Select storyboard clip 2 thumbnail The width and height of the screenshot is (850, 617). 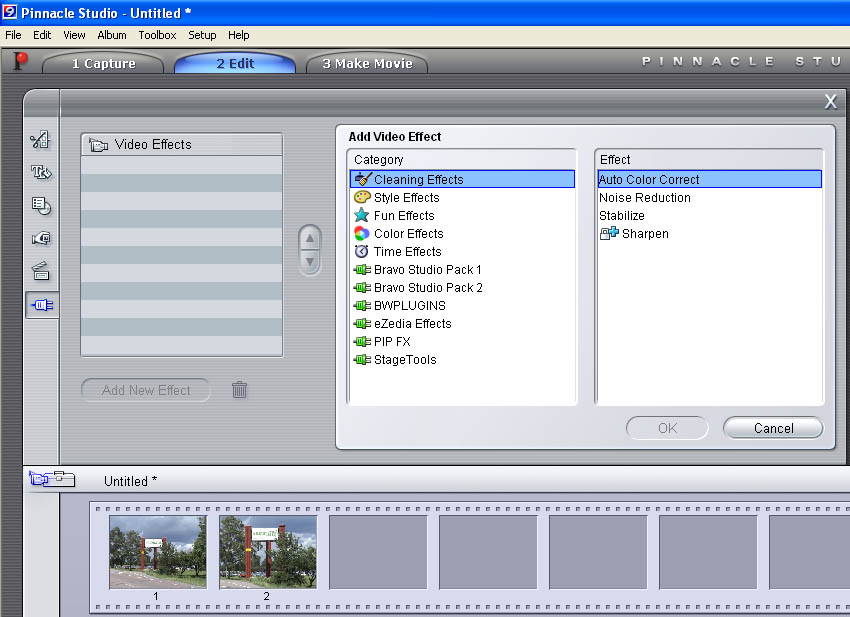coord(268,552)
